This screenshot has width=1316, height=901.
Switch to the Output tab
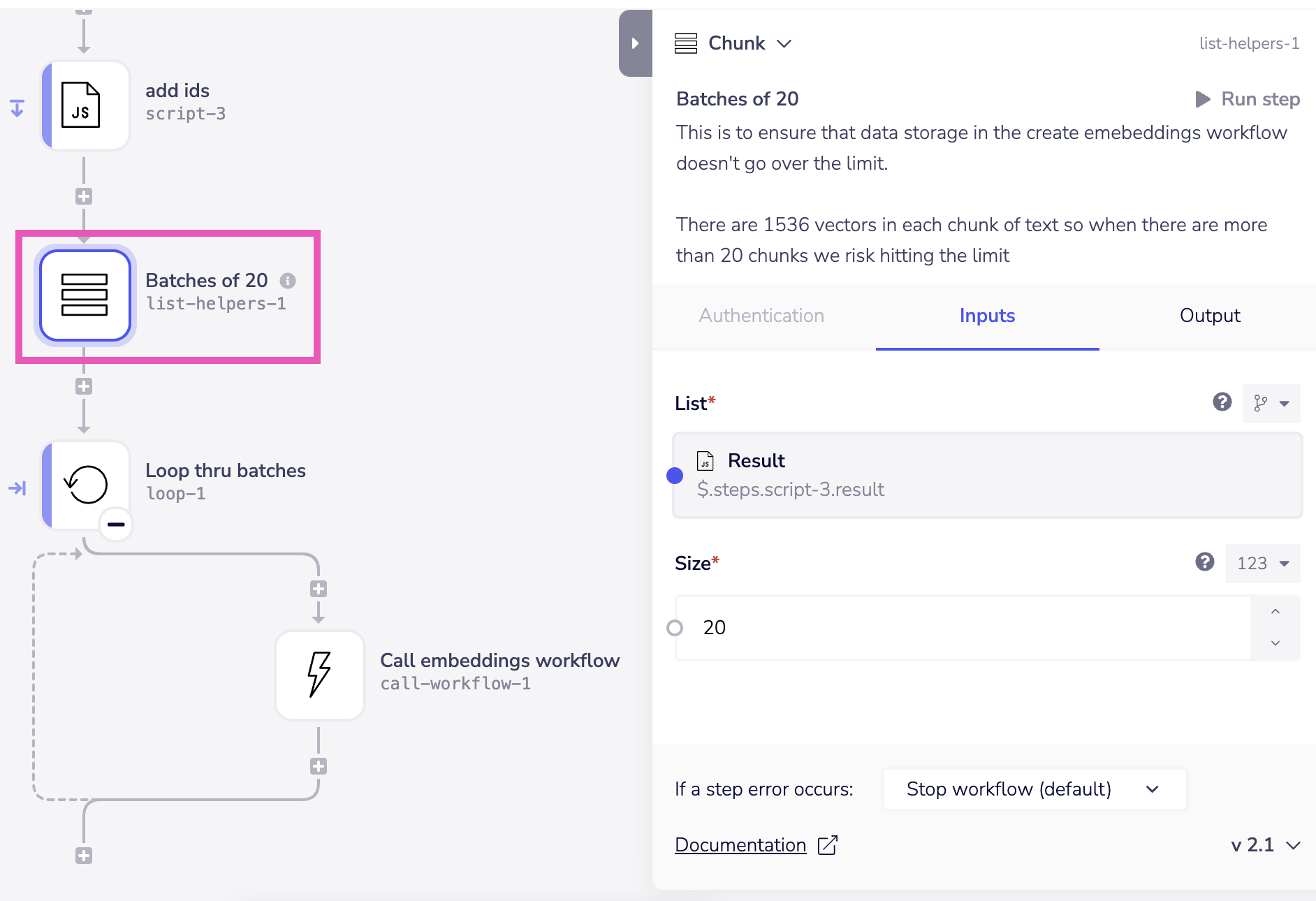click(x=1209, y=316)
